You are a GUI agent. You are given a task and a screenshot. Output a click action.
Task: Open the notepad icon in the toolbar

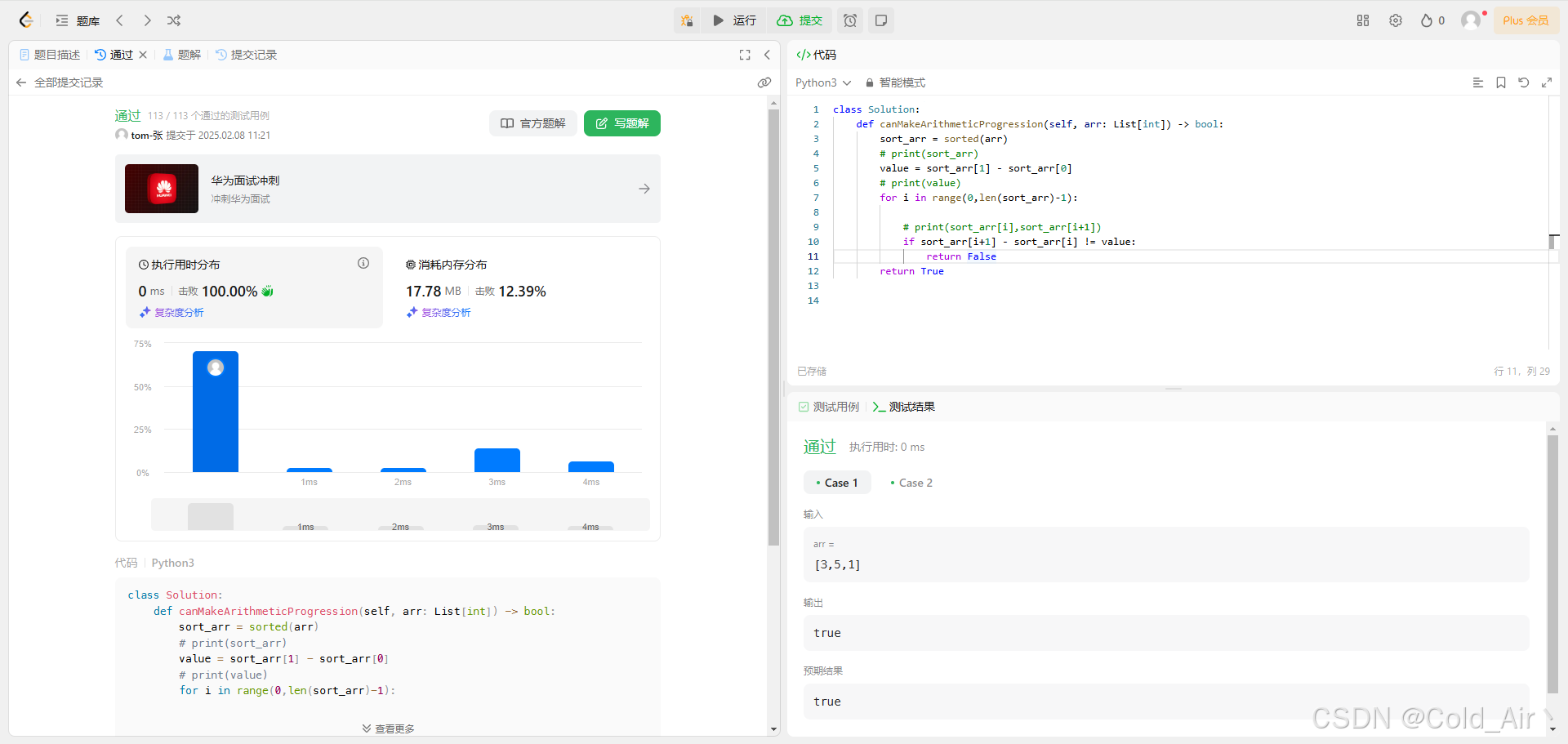(x=880, y=20)
